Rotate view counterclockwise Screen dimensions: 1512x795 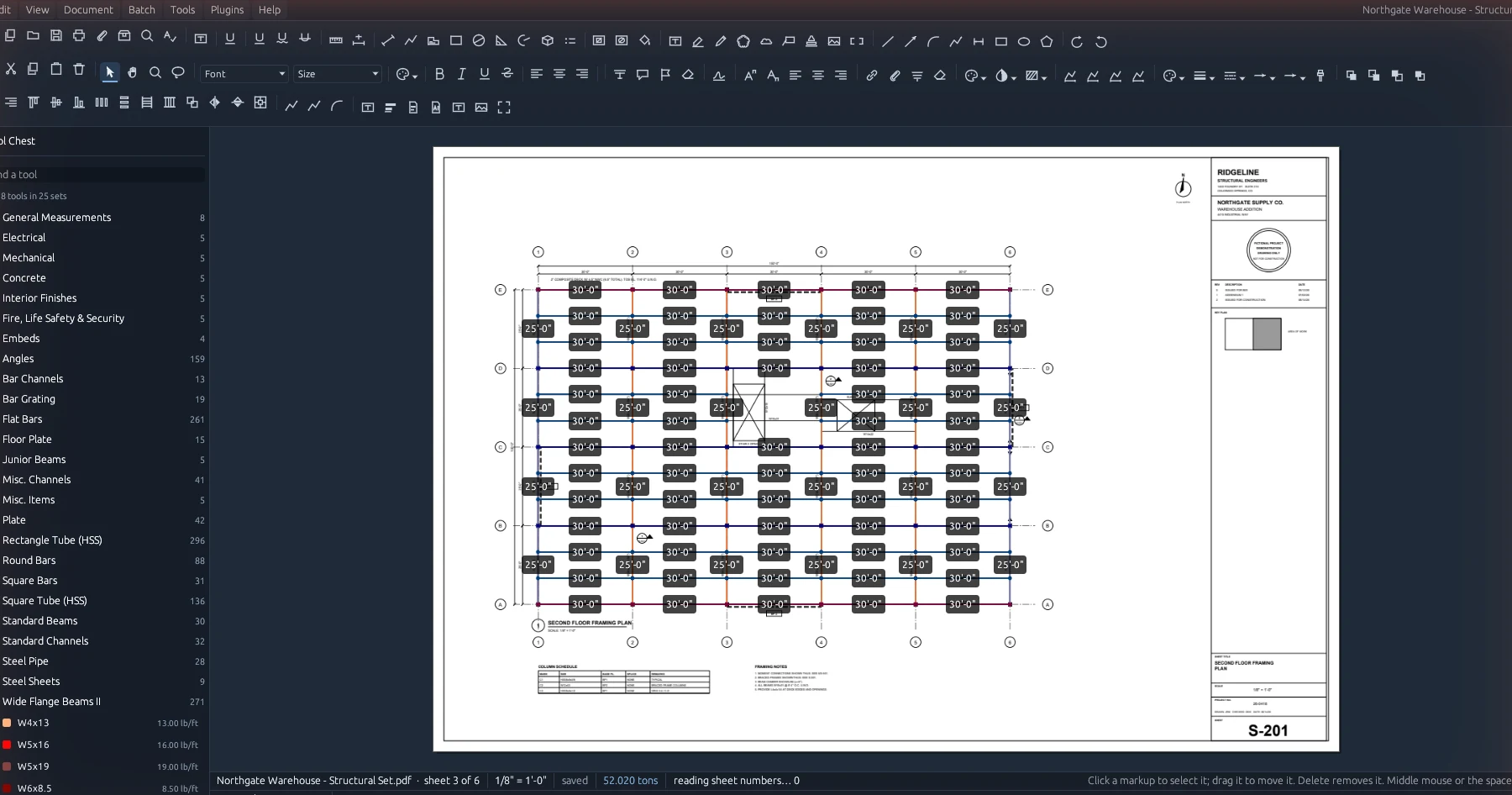coord(1101,41)
